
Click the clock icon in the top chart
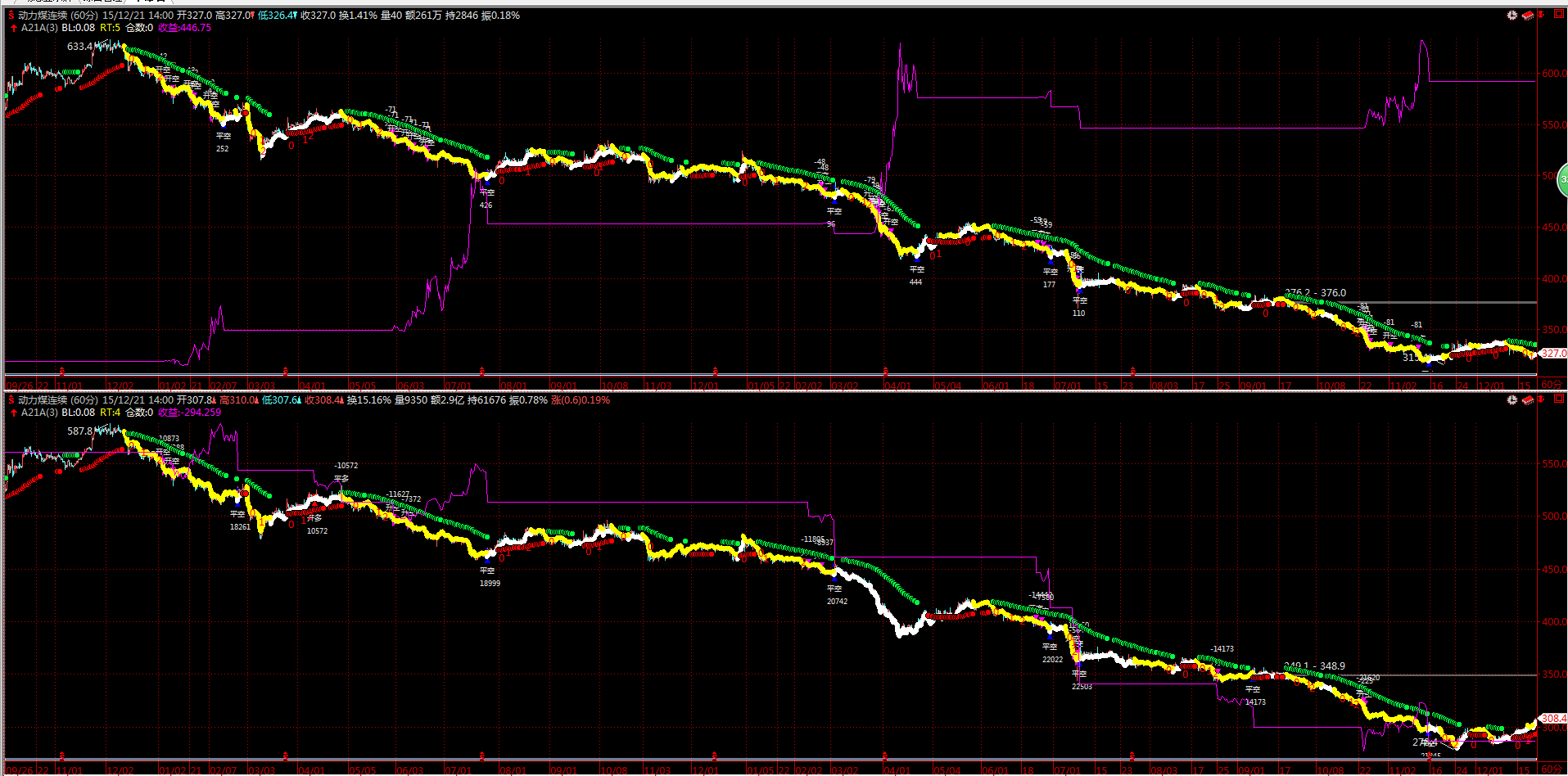[x=1512, y=16]
